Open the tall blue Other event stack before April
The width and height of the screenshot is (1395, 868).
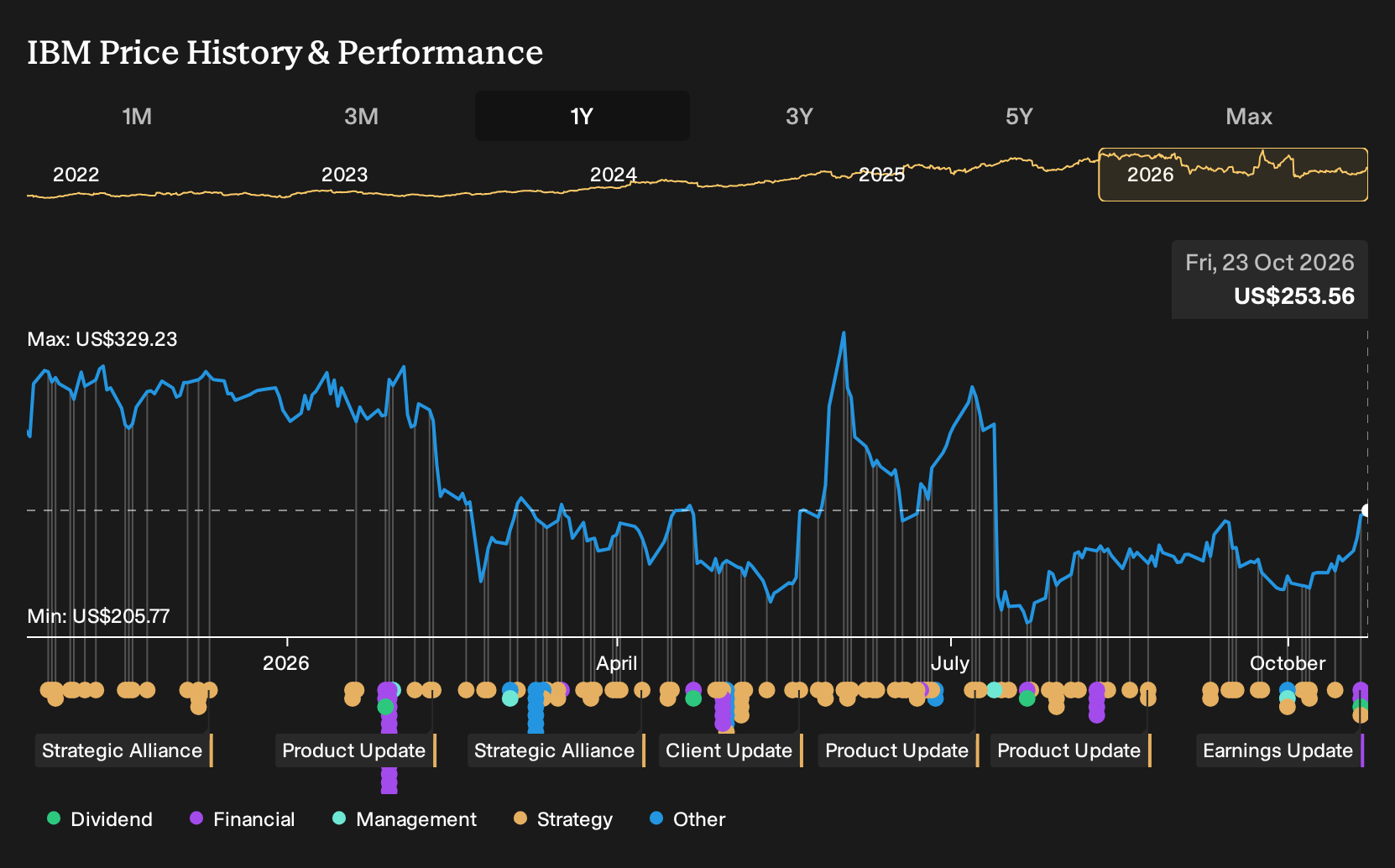(536, 708)
